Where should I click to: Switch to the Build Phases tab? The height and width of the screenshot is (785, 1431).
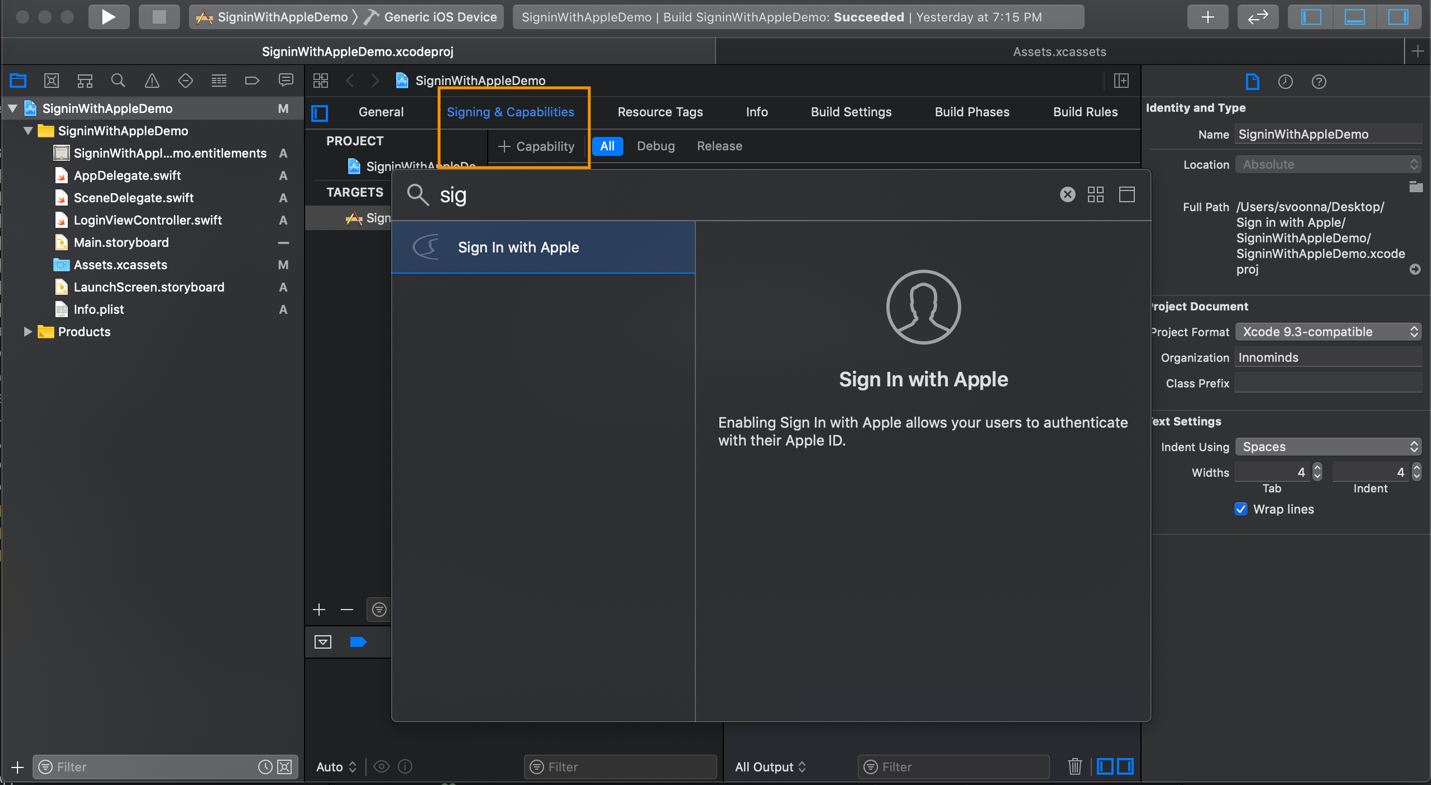(971, 112)
